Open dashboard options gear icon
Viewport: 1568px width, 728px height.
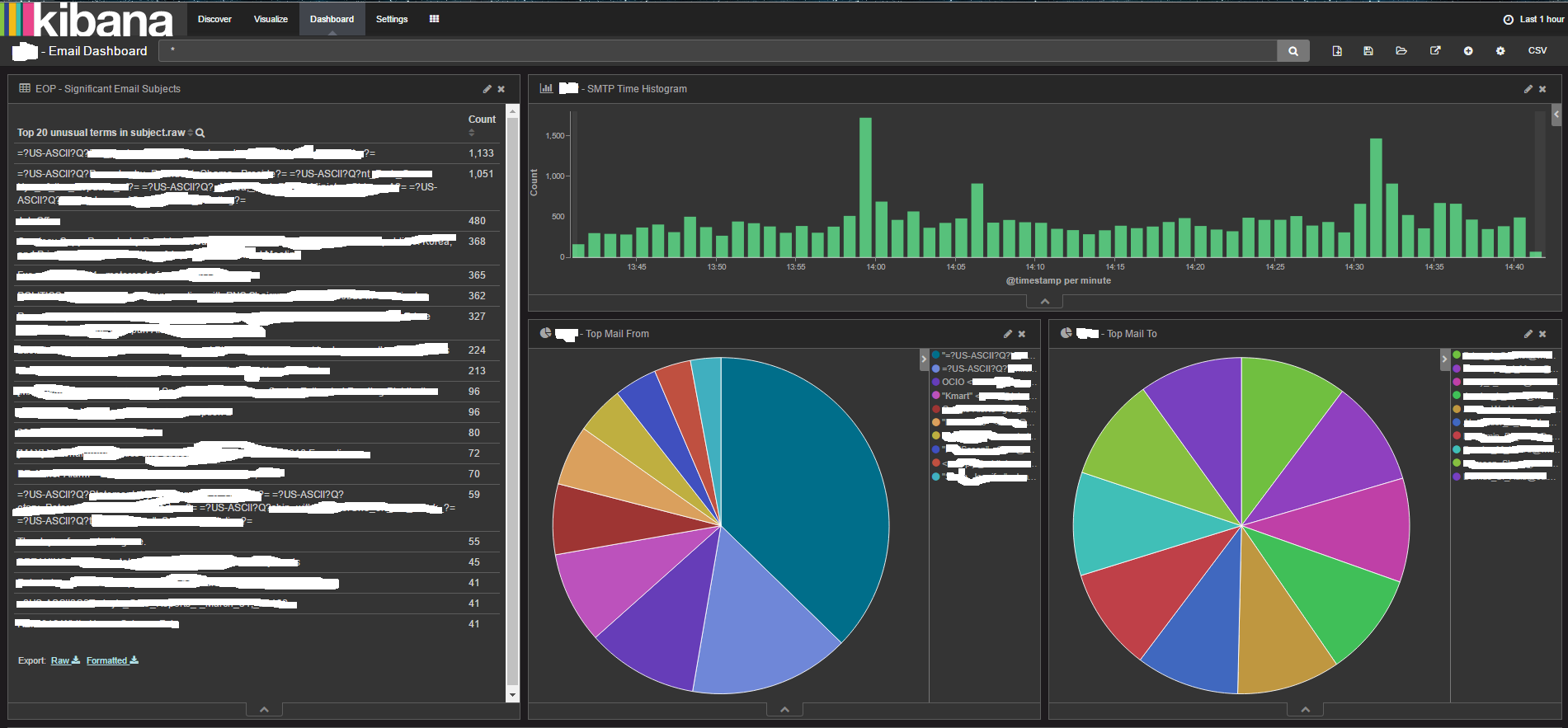pos(1500,51)
